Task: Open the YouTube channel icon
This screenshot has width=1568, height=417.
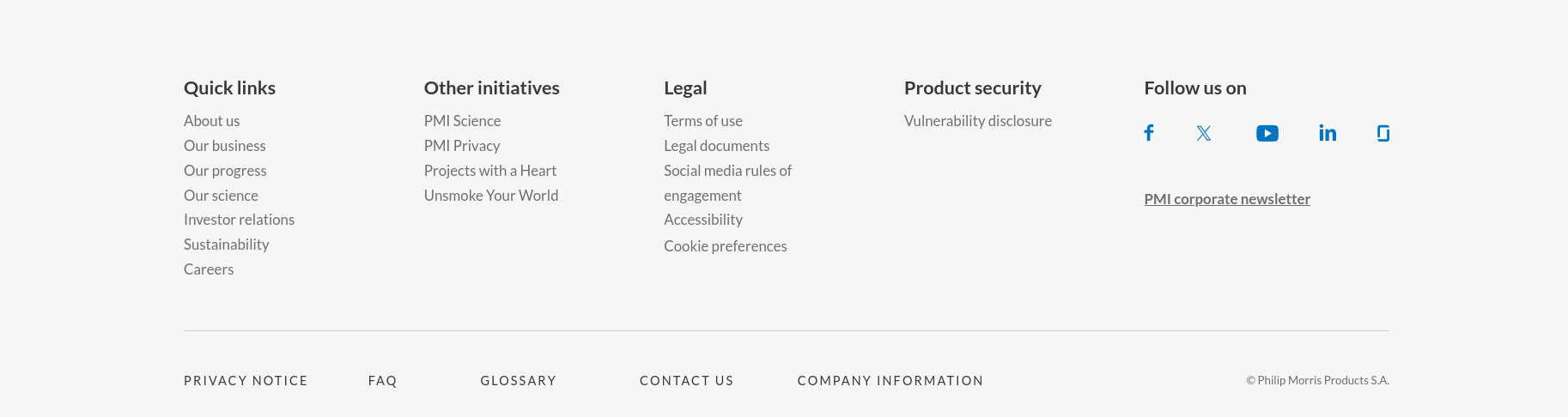Action: pos(1267,133)
